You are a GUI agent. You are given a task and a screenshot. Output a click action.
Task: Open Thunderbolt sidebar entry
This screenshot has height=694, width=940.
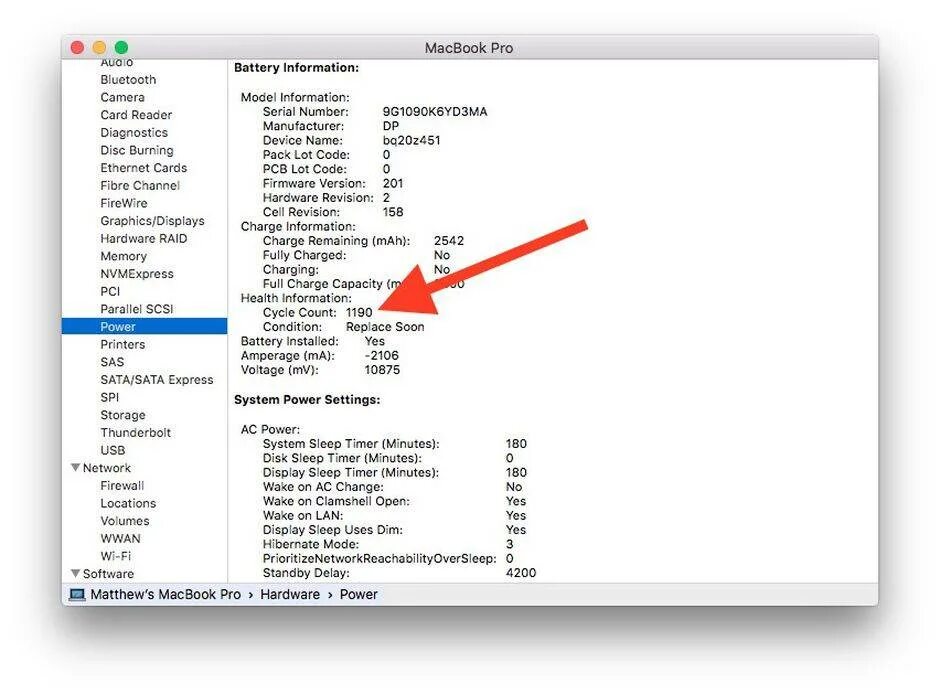135,433
